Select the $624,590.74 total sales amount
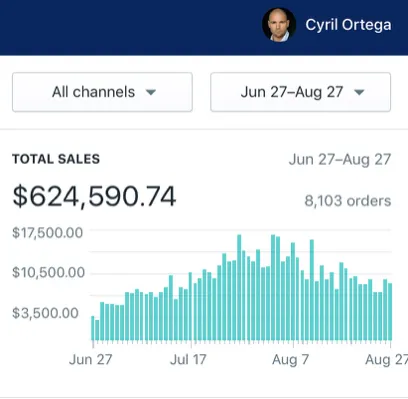Screen dimensions: 408x399 [94, 197]
